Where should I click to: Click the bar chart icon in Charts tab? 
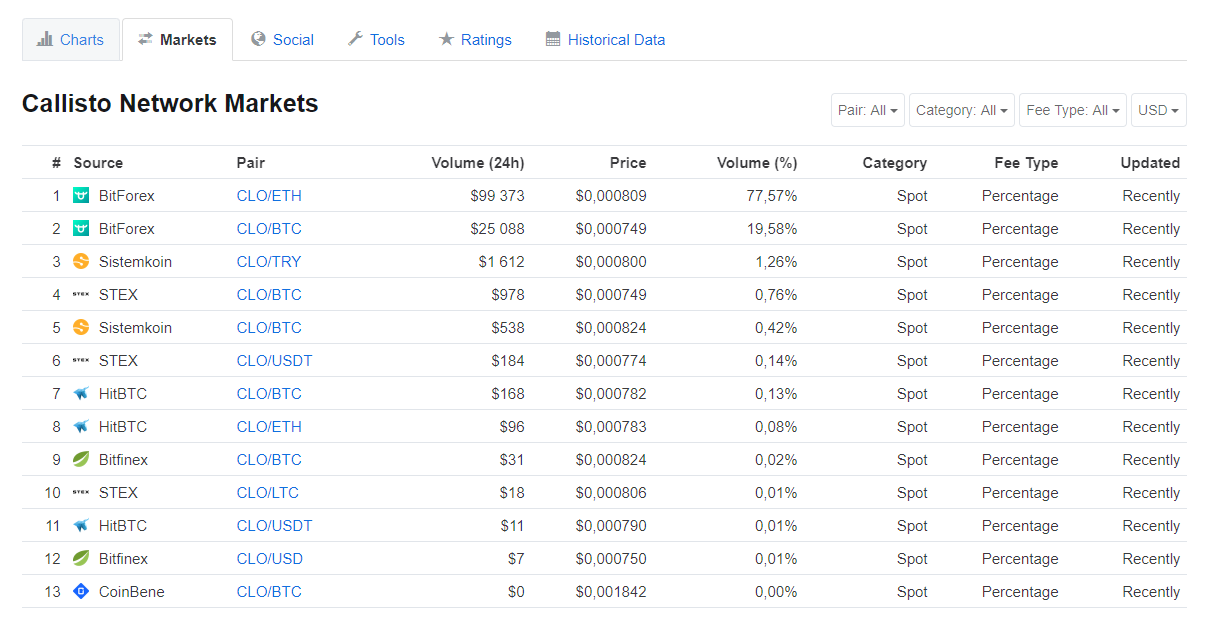45,40
